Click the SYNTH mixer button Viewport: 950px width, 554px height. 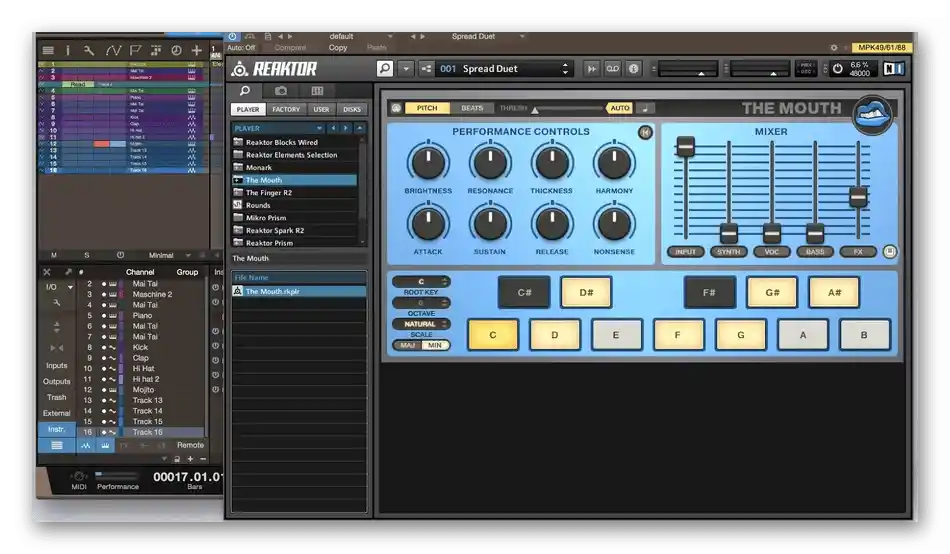(x=728, y=252)
